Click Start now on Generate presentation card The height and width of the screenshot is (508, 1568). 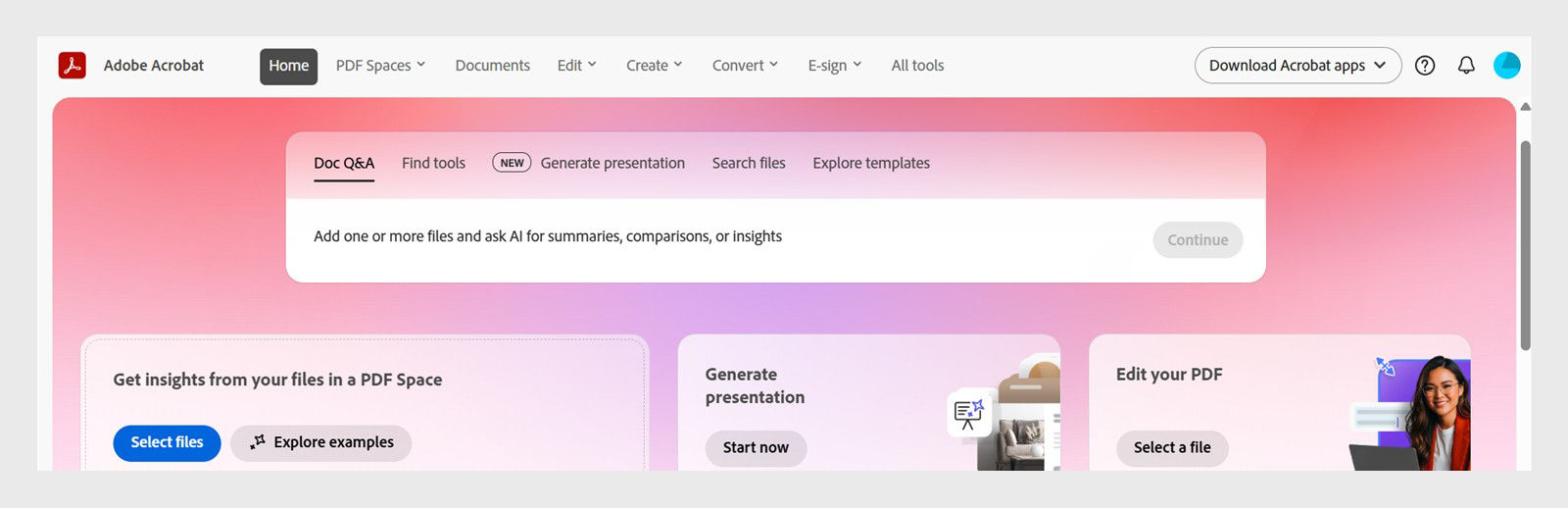pos(756,448)
